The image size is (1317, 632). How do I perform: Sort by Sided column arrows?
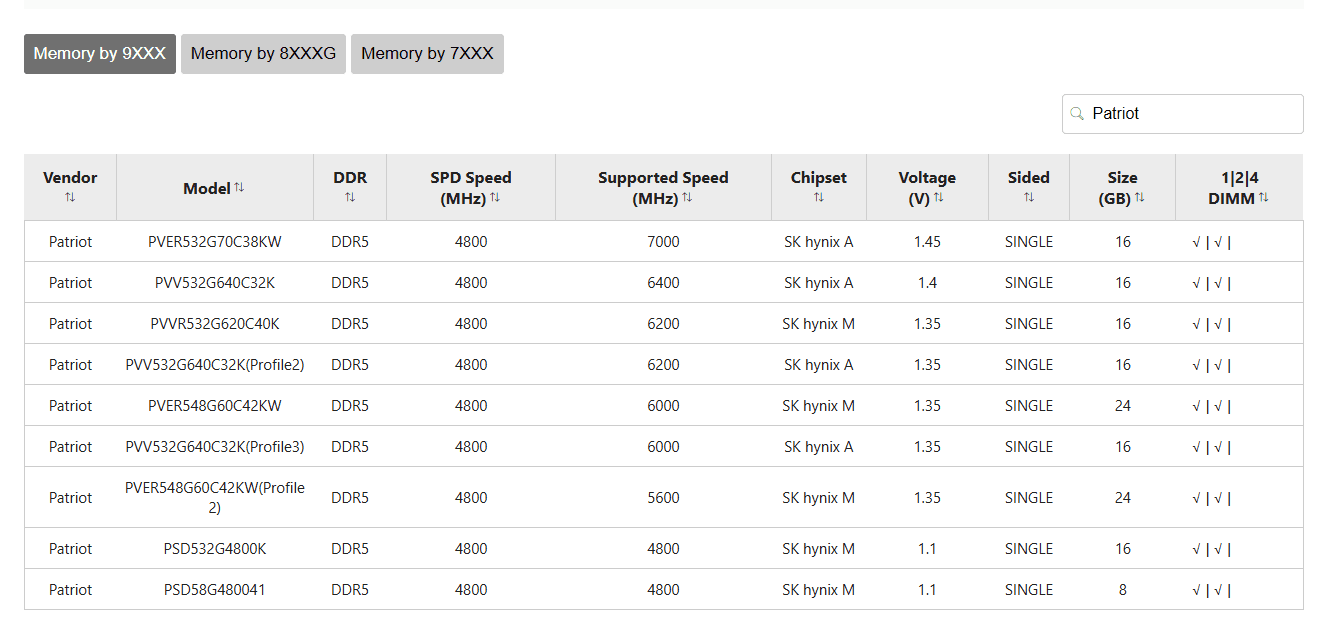(x=1028, y=198)
